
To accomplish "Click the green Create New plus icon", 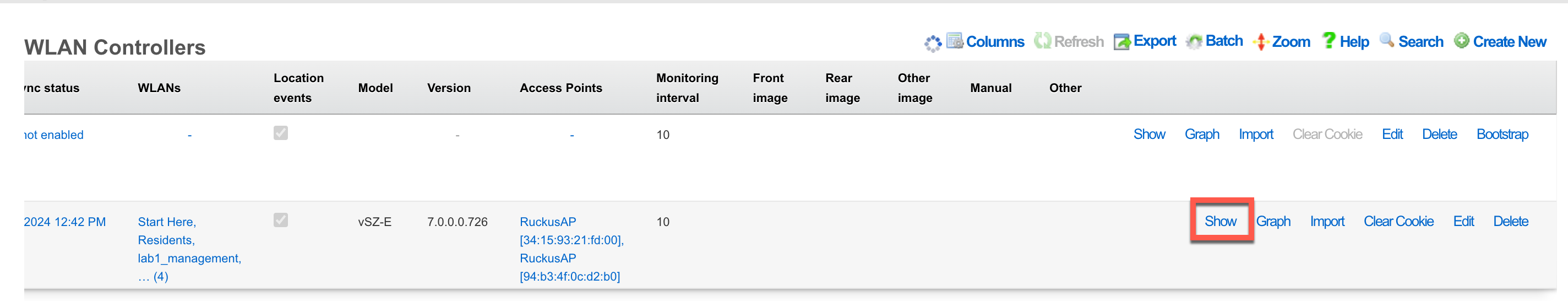I will coord(1462,41).
